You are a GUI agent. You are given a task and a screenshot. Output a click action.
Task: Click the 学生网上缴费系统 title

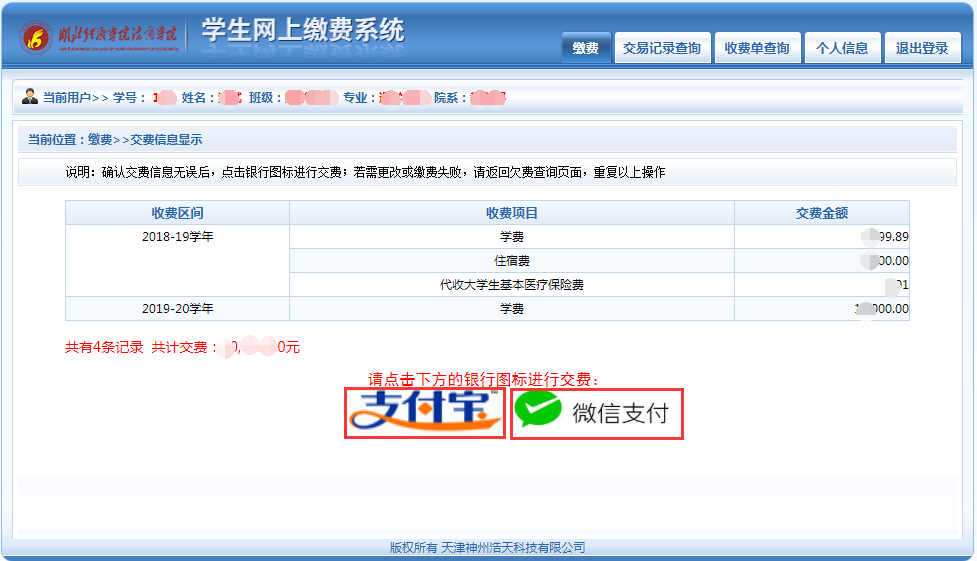click(303, 31)
